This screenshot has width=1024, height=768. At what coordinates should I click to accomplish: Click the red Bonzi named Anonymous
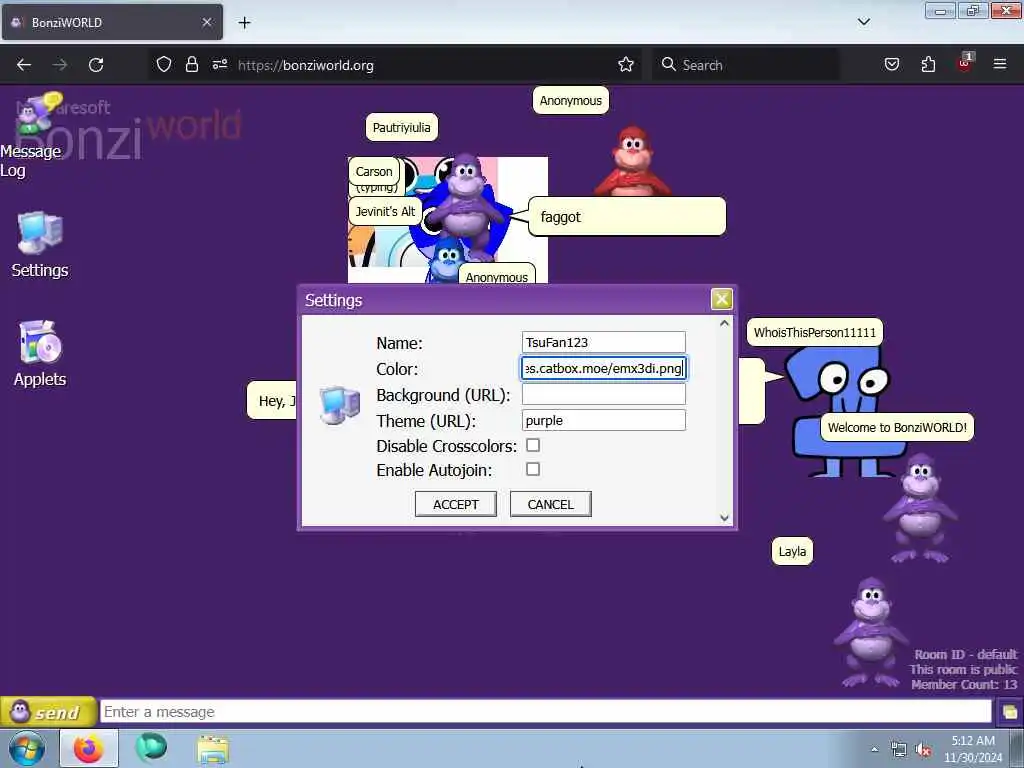click(x=632, y=161)
